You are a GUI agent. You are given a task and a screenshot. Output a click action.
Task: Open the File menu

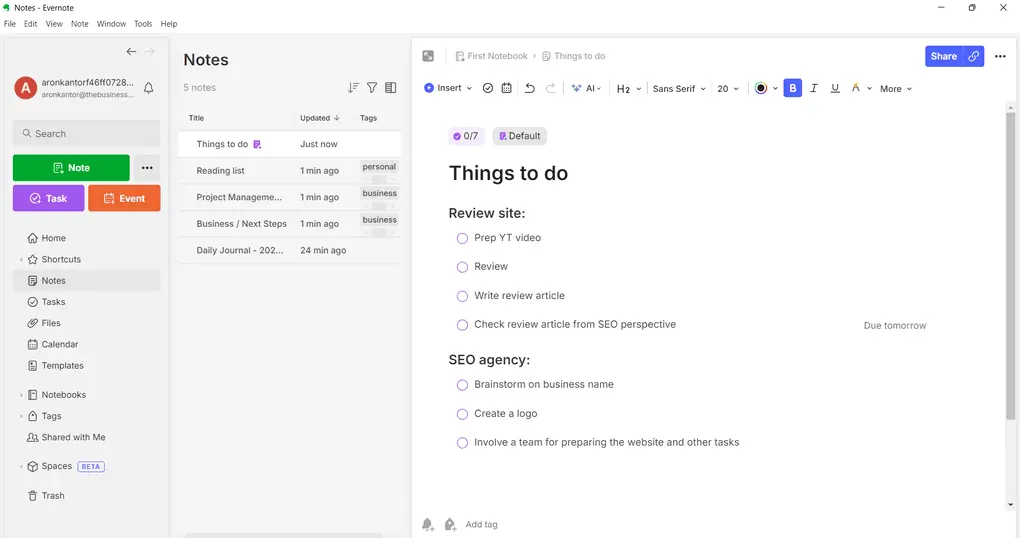pos(10,23)
